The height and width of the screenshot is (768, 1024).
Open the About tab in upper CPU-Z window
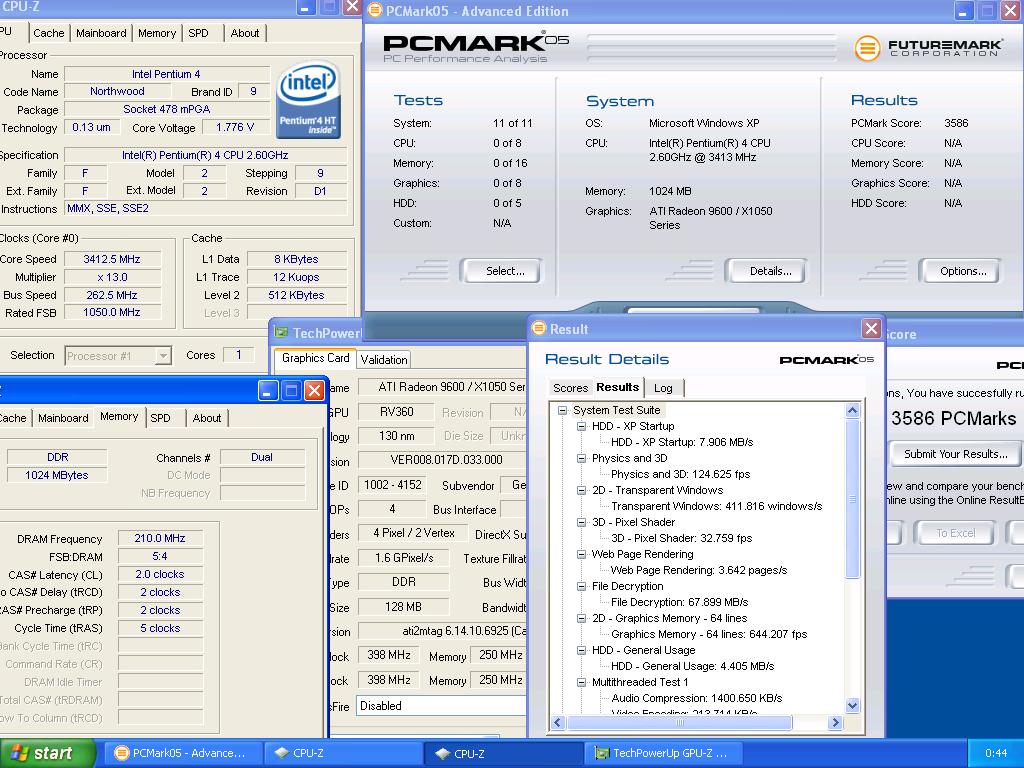tap(245, 33)
